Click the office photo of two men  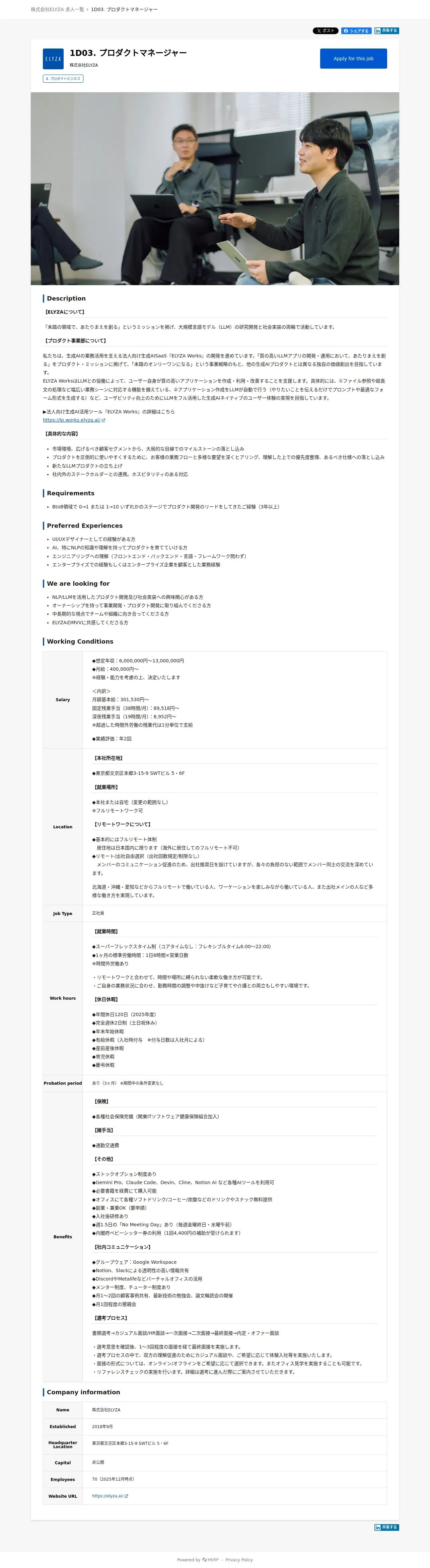[215, 189]
